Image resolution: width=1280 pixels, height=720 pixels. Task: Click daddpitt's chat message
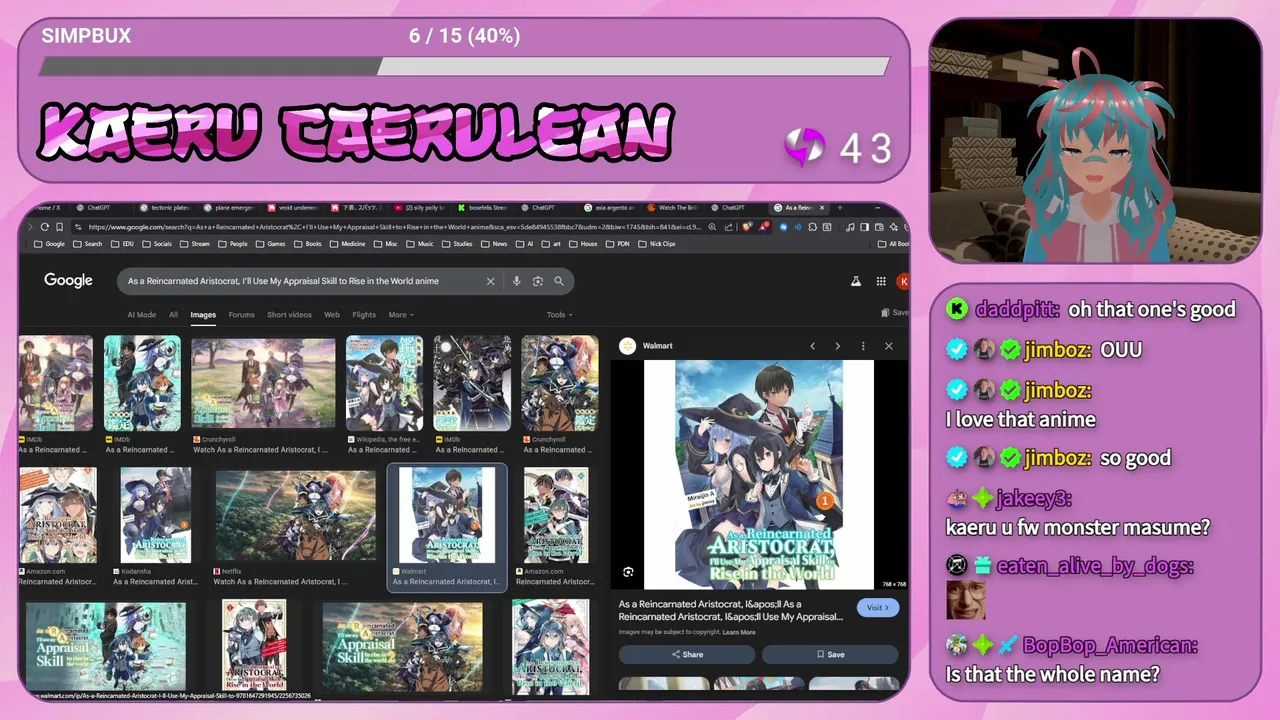pos(1152,309)
